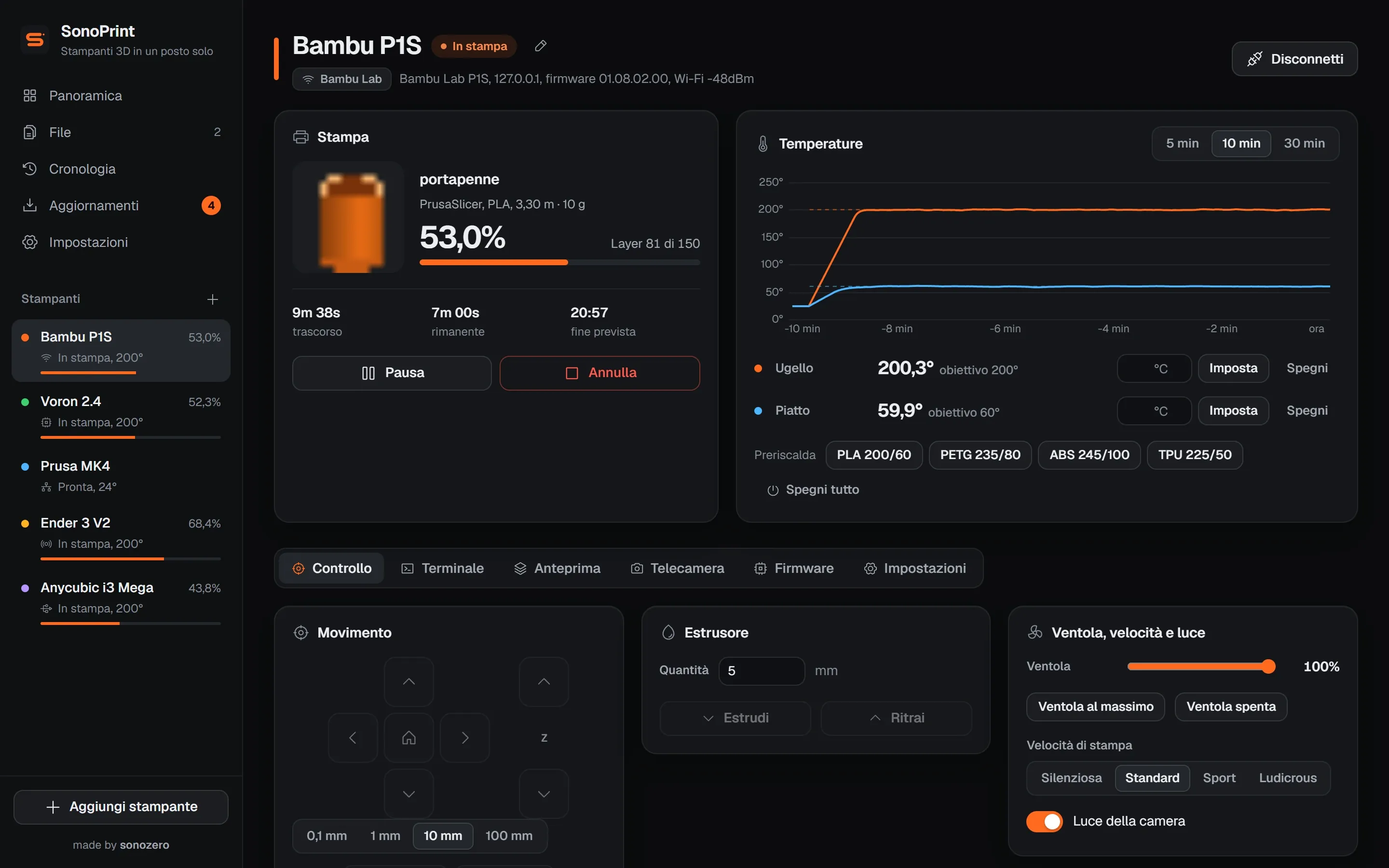Click the thermometer icon in Temperature panel
This screenshot has width=1389, height=868.
(763, 144)
